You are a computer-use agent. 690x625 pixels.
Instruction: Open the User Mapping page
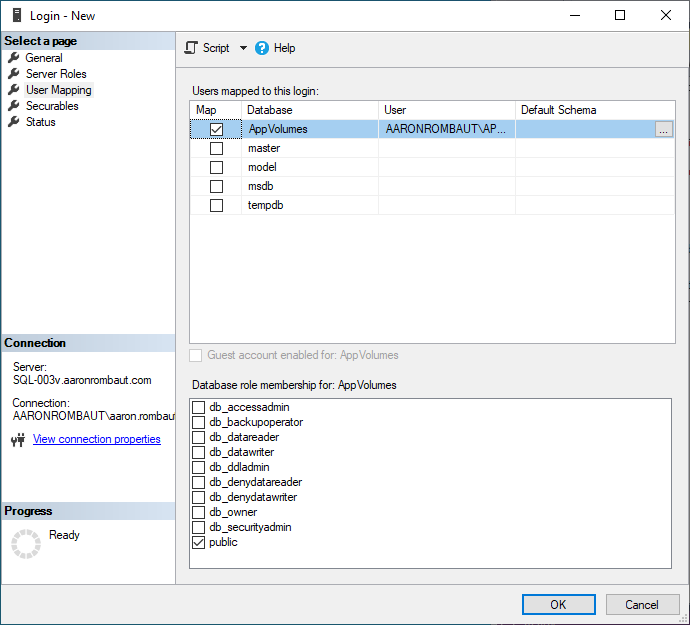(x=58, y=90)
